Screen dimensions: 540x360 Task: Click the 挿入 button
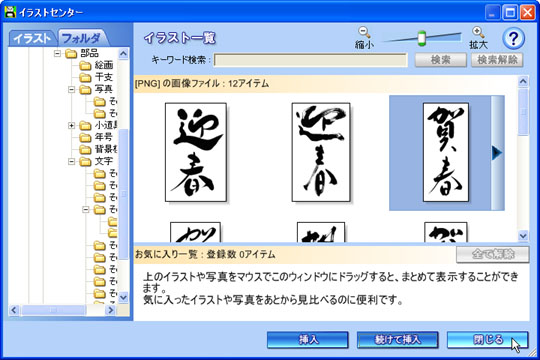(x=308, y=340)
